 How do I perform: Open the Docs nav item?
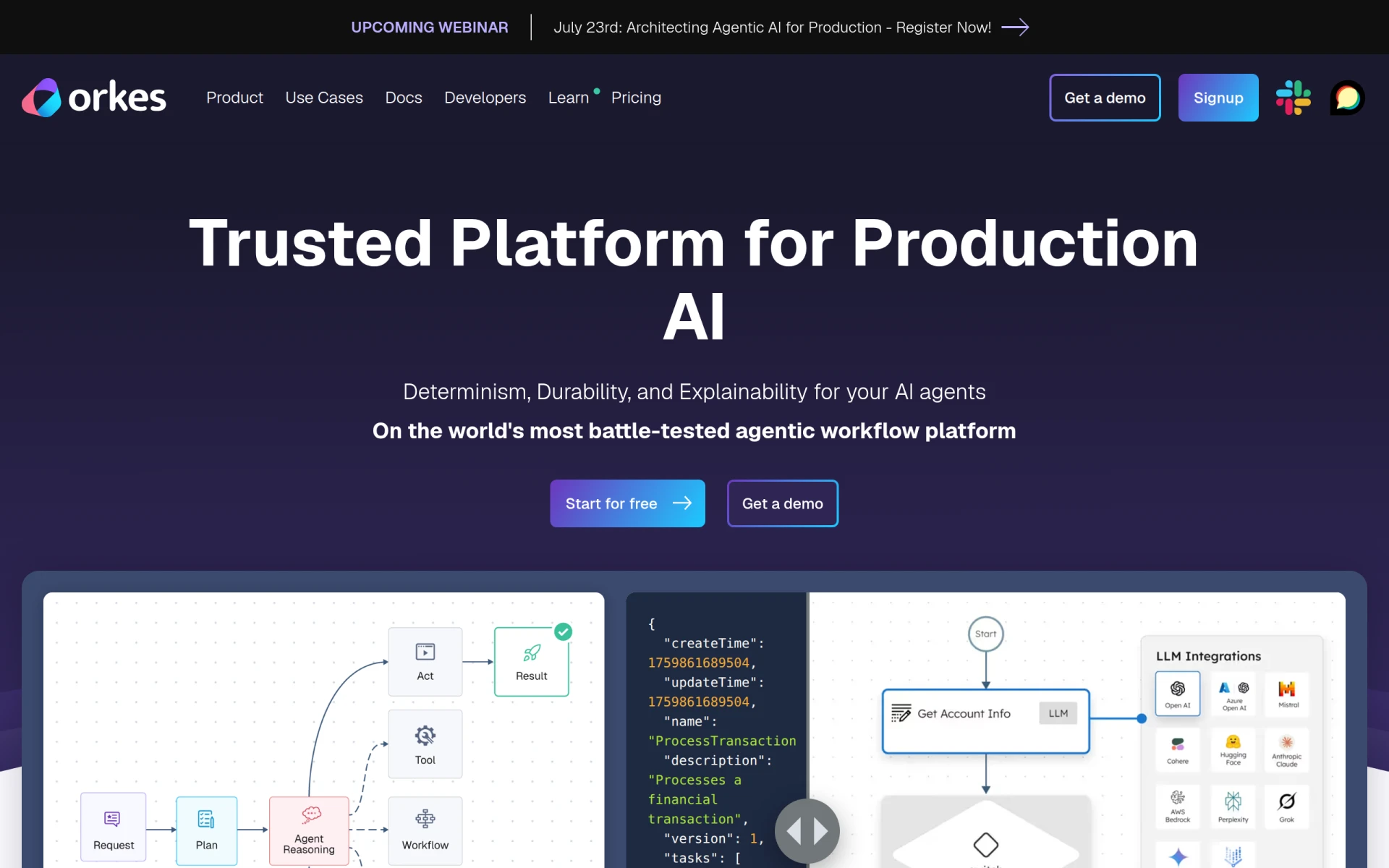[x=404, y=98]
